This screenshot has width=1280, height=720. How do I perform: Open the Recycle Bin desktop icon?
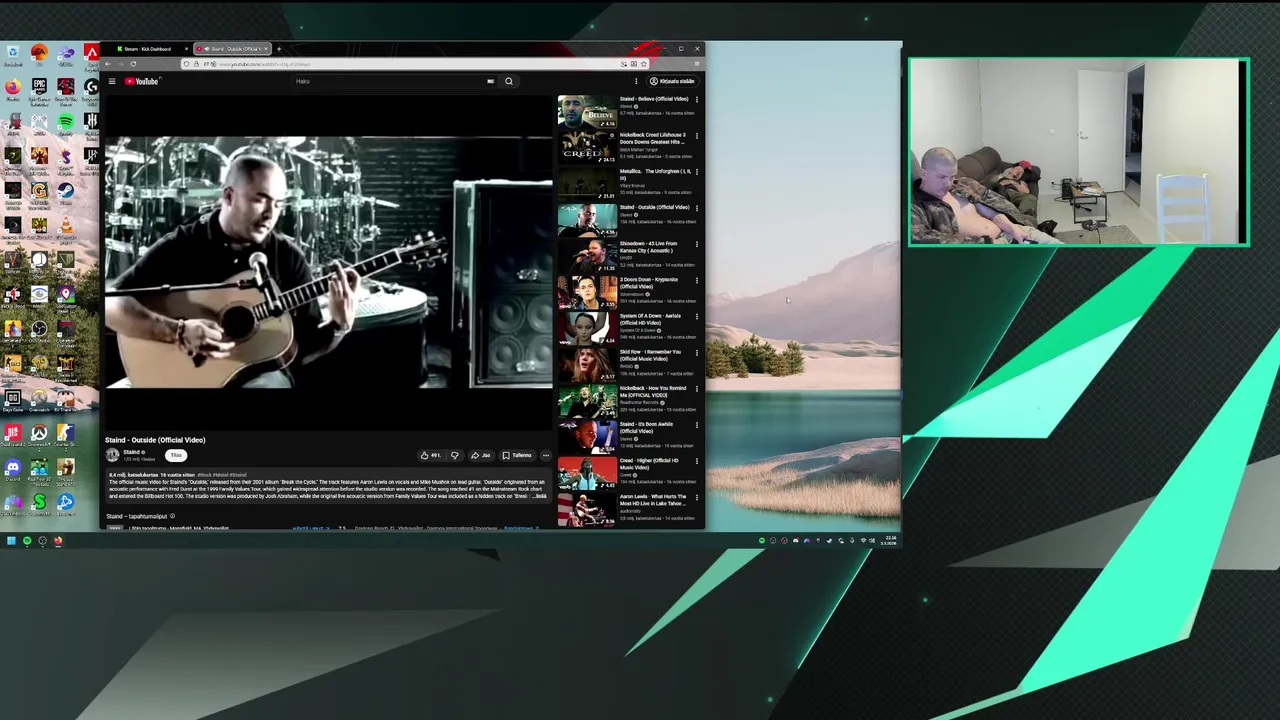tap(13, 55)
